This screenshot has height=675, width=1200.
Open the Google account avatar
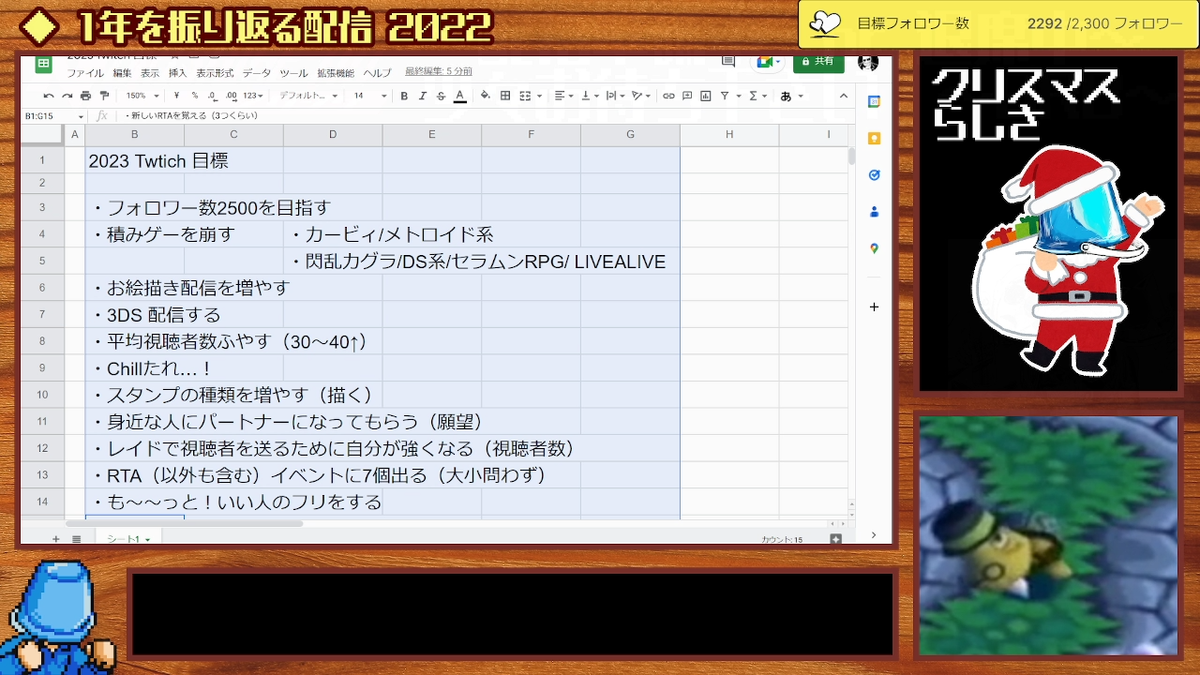(x=868, y=61)
